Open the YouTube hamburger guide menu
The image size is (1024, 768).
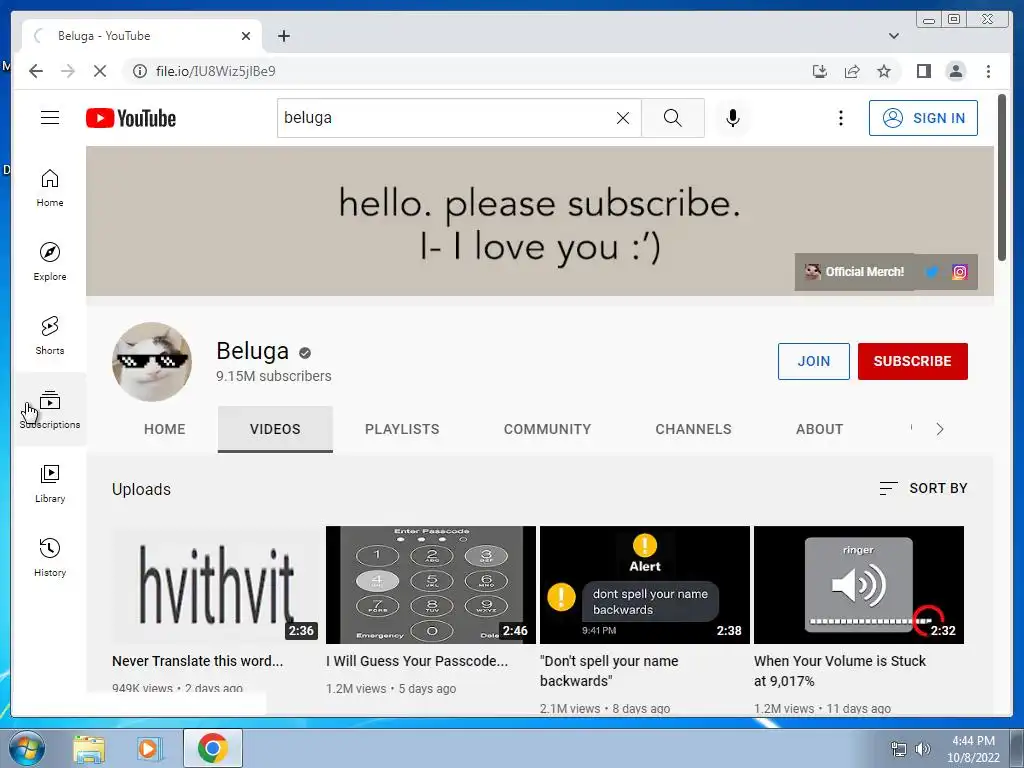click(x=50, y=118)
